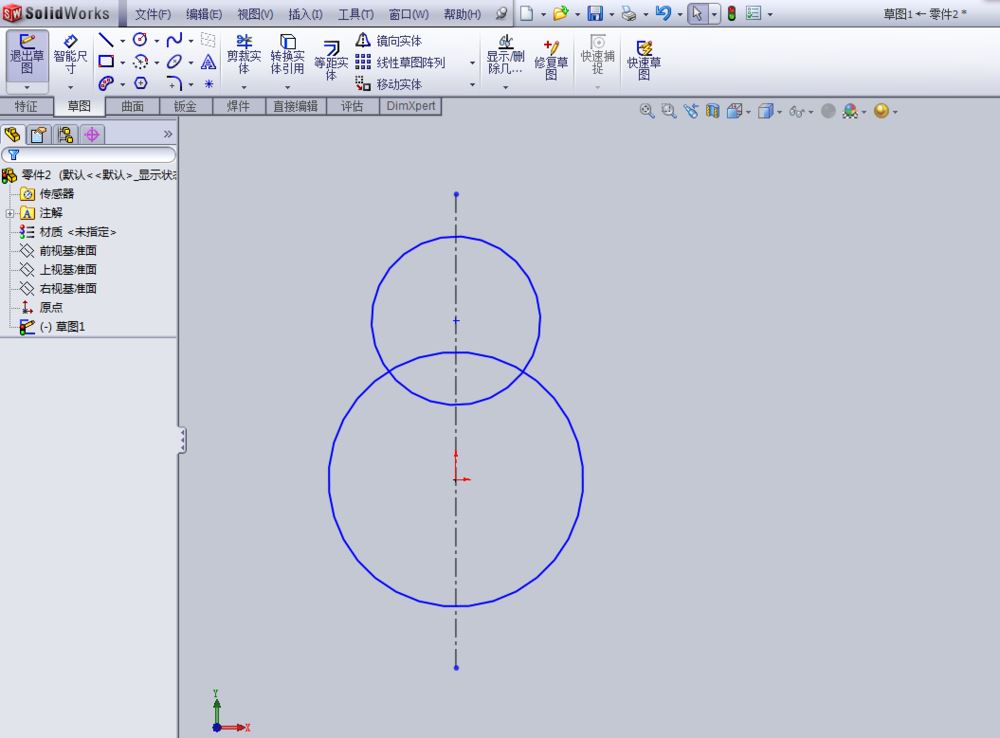The image size is (1000, 738).
Task: Select the Sketch Fillet tool
Action: click(173, 84)
